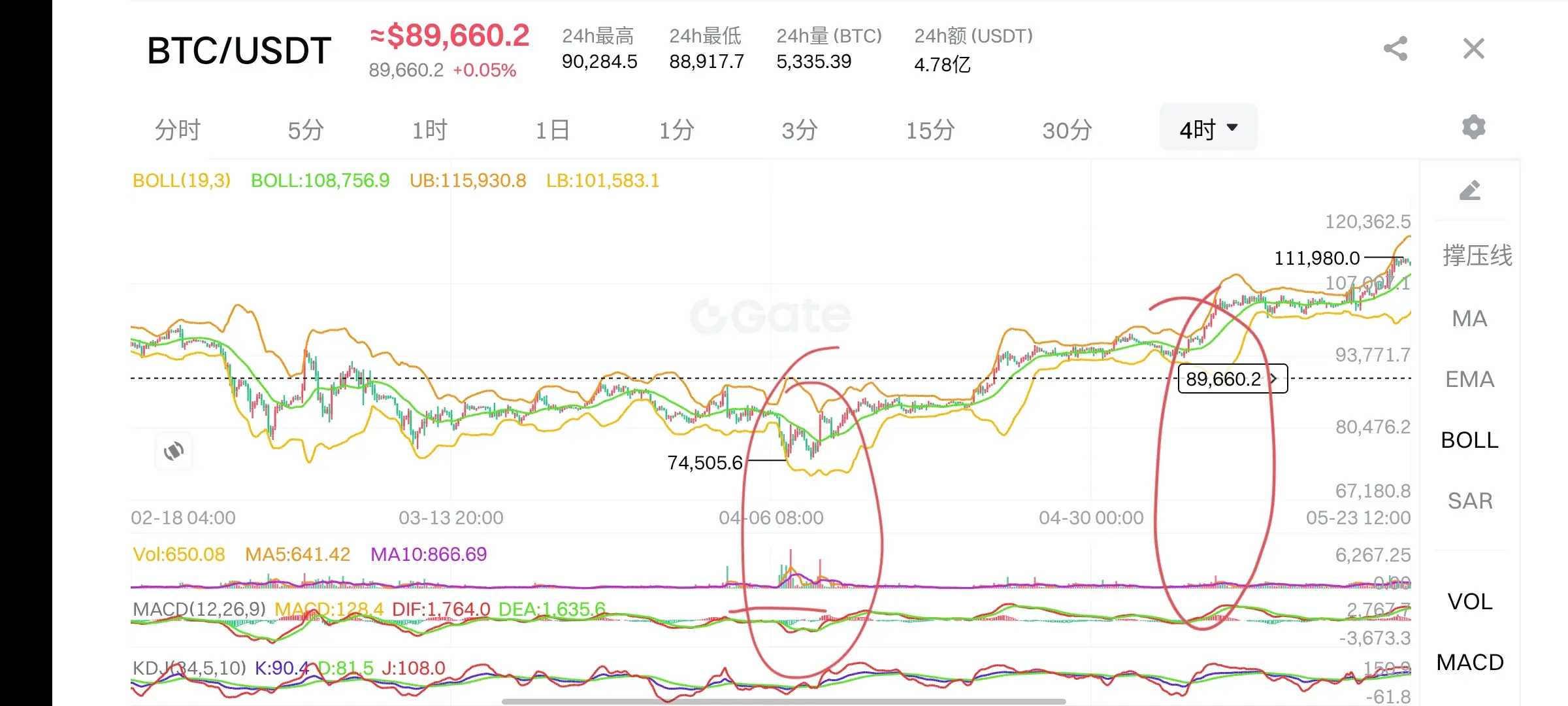Toggle the VOL sub-indicator

point(1469,601)
